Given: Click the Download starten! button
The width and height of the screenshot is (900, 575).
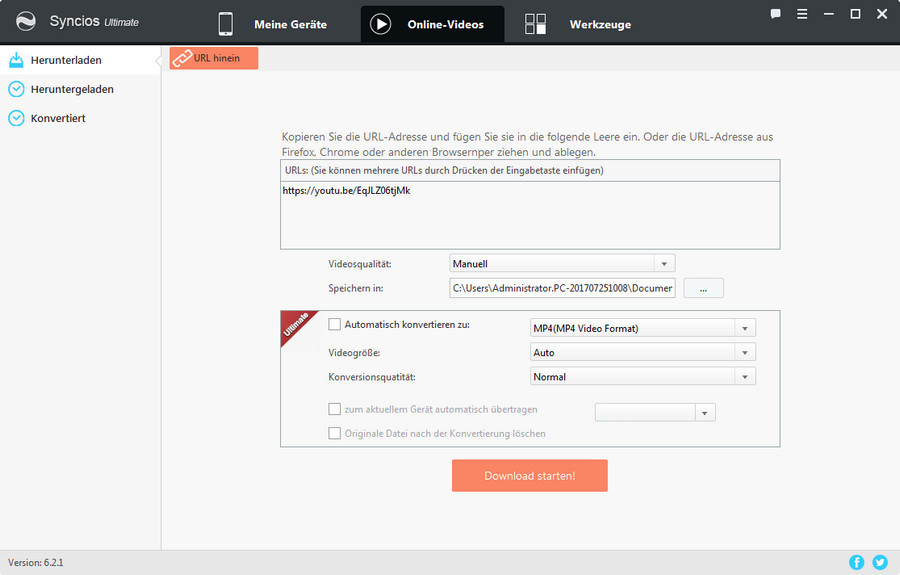Looking at the screenshot, I should point(529,475).
